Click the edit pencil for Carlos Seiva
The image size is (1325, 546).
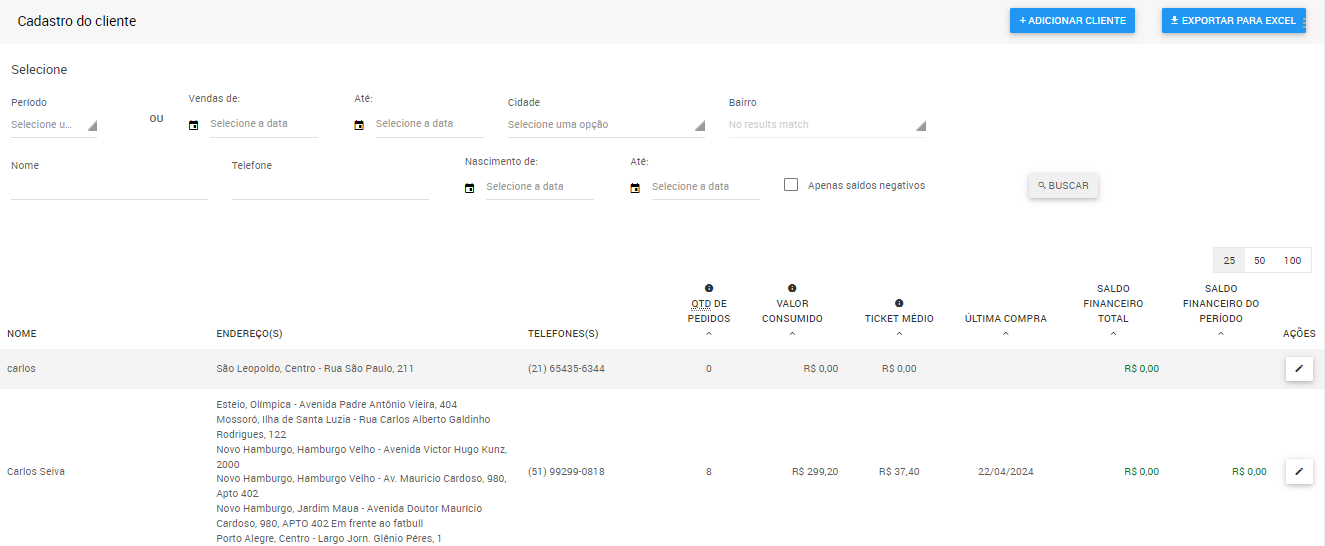click(1299, 471)
